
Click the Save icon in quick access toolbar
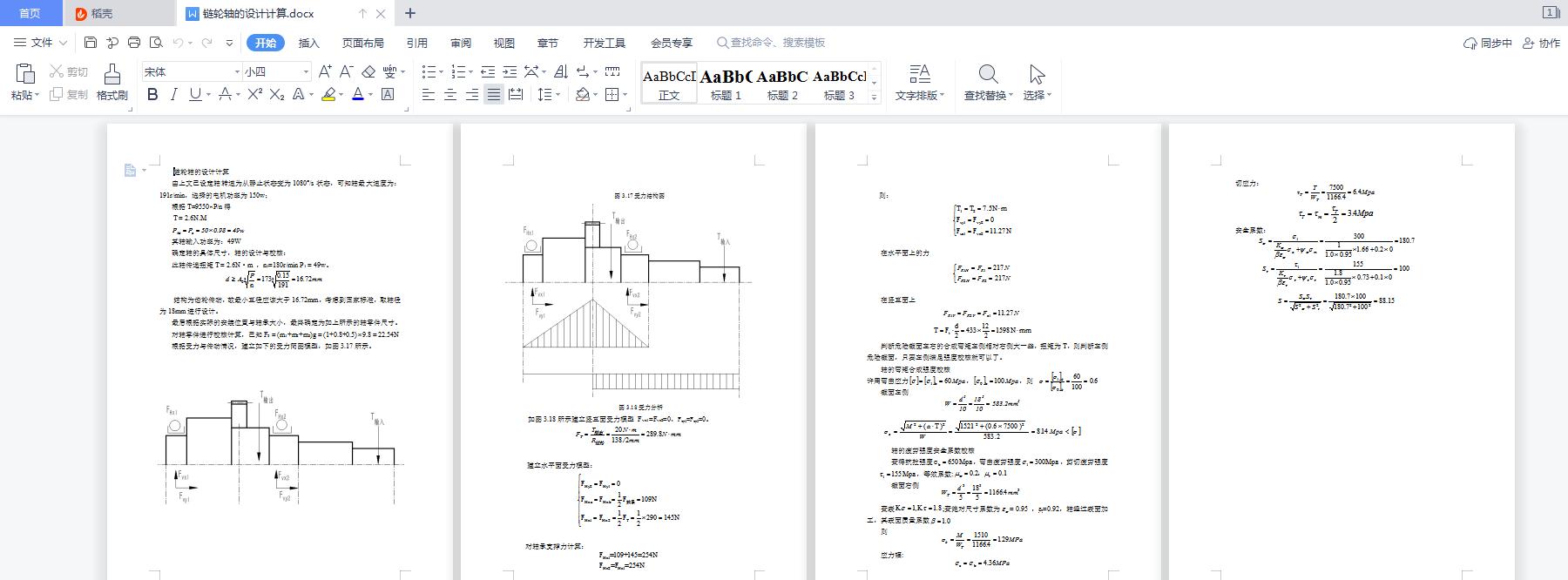(x=91, y=42)
